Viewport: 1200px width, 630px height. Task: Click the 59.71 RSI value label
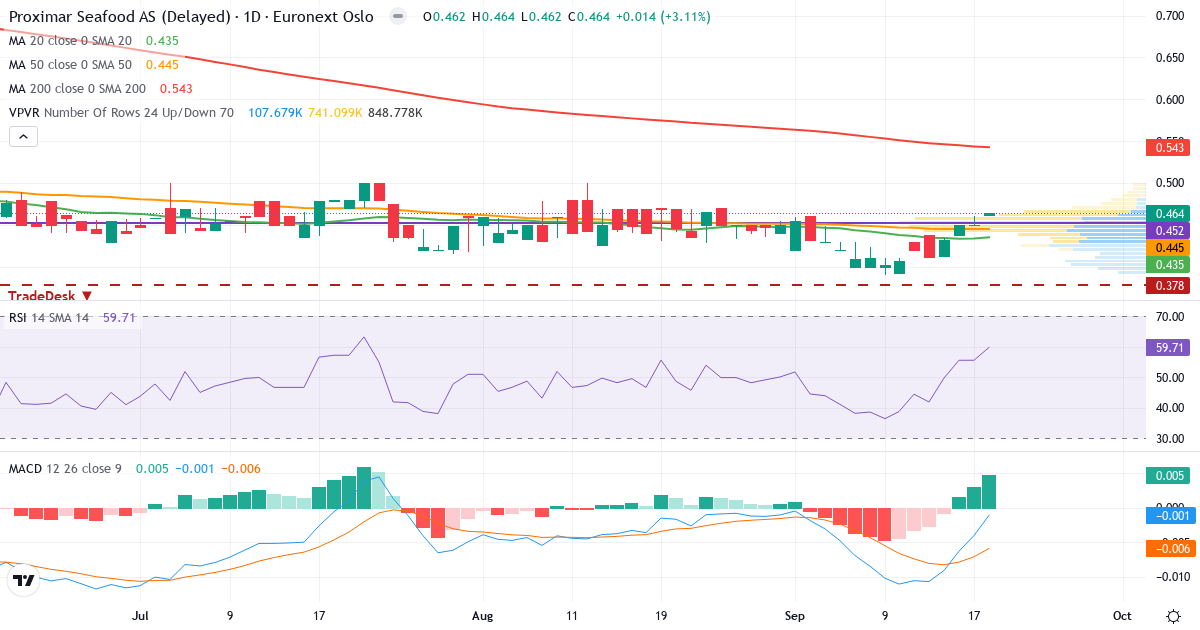[1169, 348]
